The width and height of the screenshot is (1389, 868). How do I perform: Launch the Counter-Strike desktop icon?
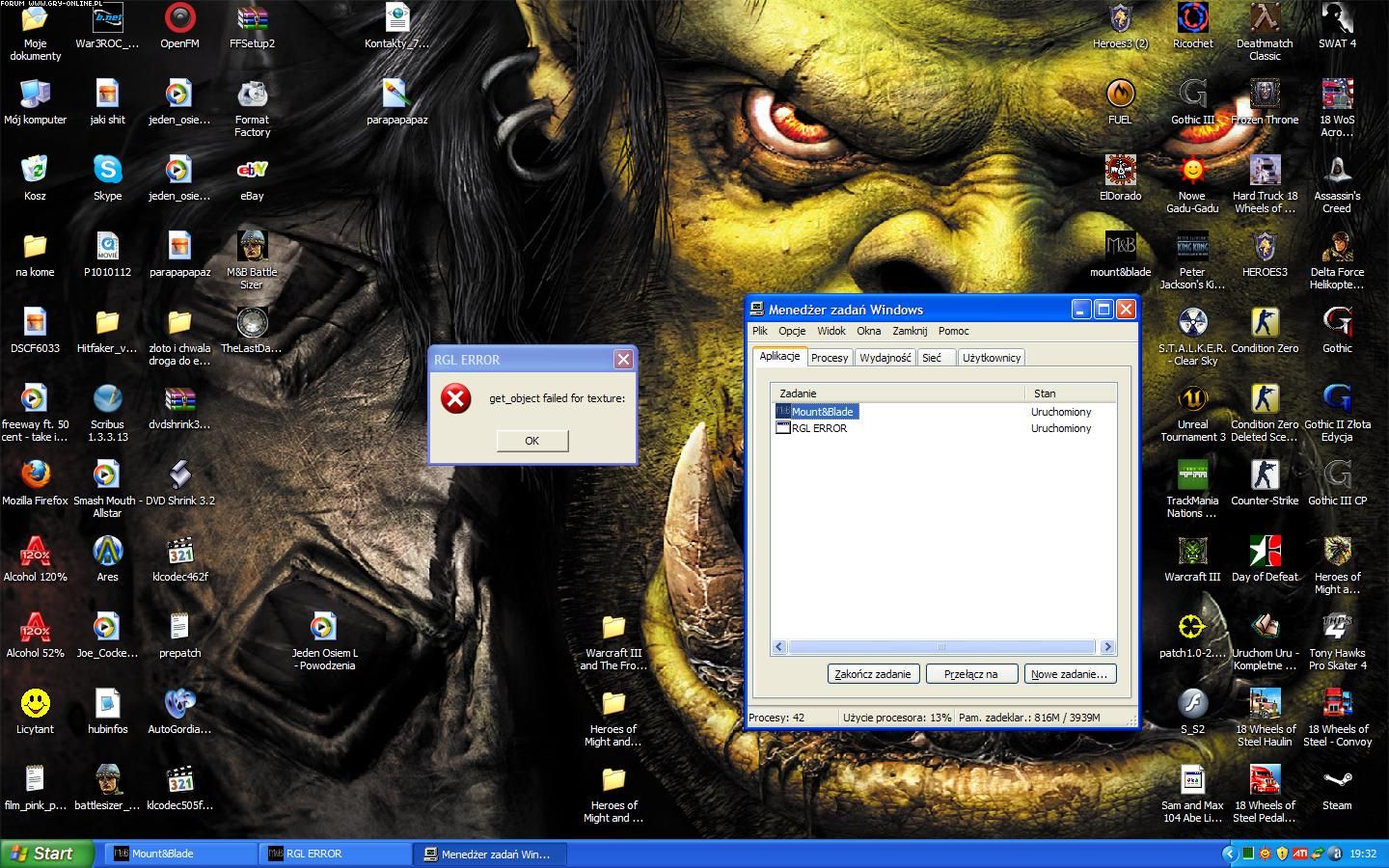(x=1265, y=483)
